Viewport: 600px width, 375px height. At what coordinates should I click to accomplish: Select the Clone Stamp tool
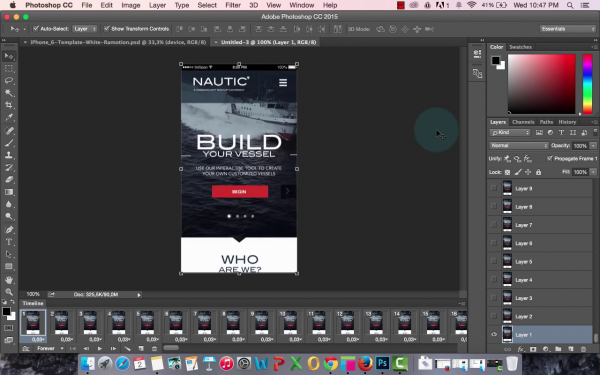9,155
